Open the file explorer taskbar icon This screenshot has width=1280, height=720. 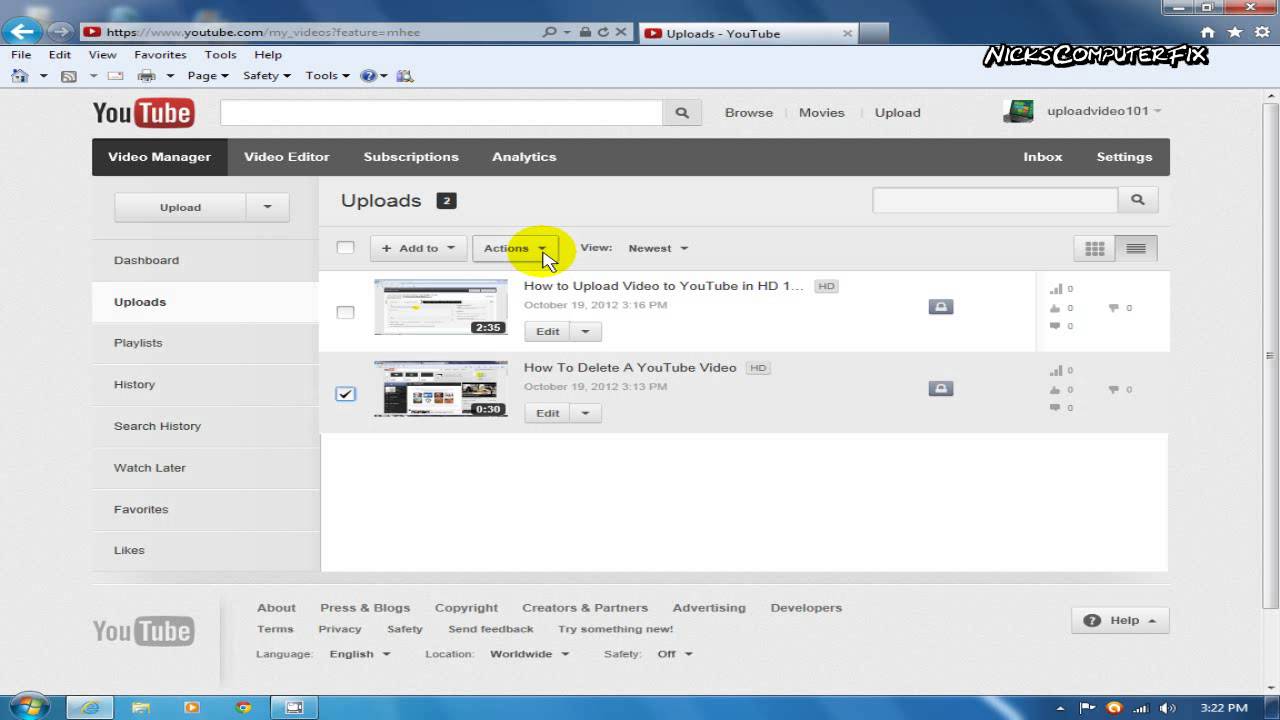pyautogui.click(x=141, y=707)
